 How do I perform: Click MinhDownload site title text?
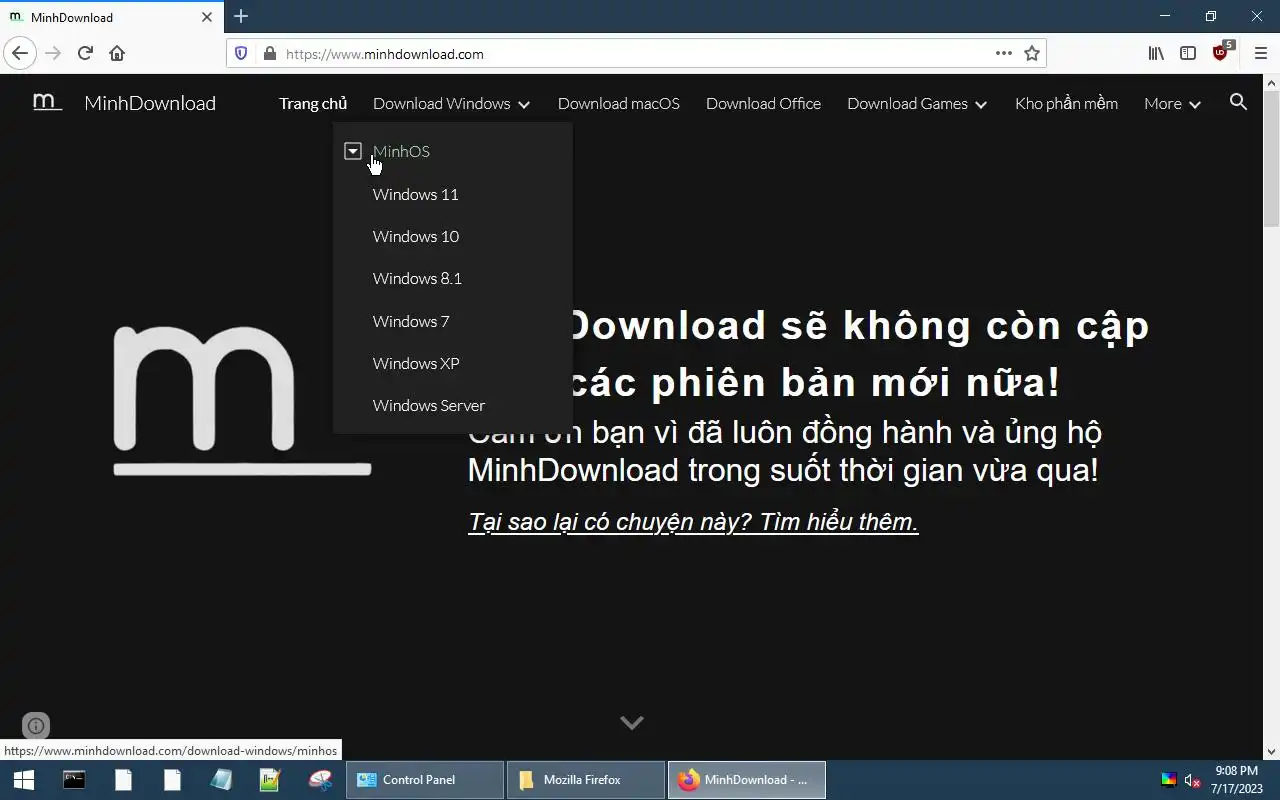tap(150, 103)
